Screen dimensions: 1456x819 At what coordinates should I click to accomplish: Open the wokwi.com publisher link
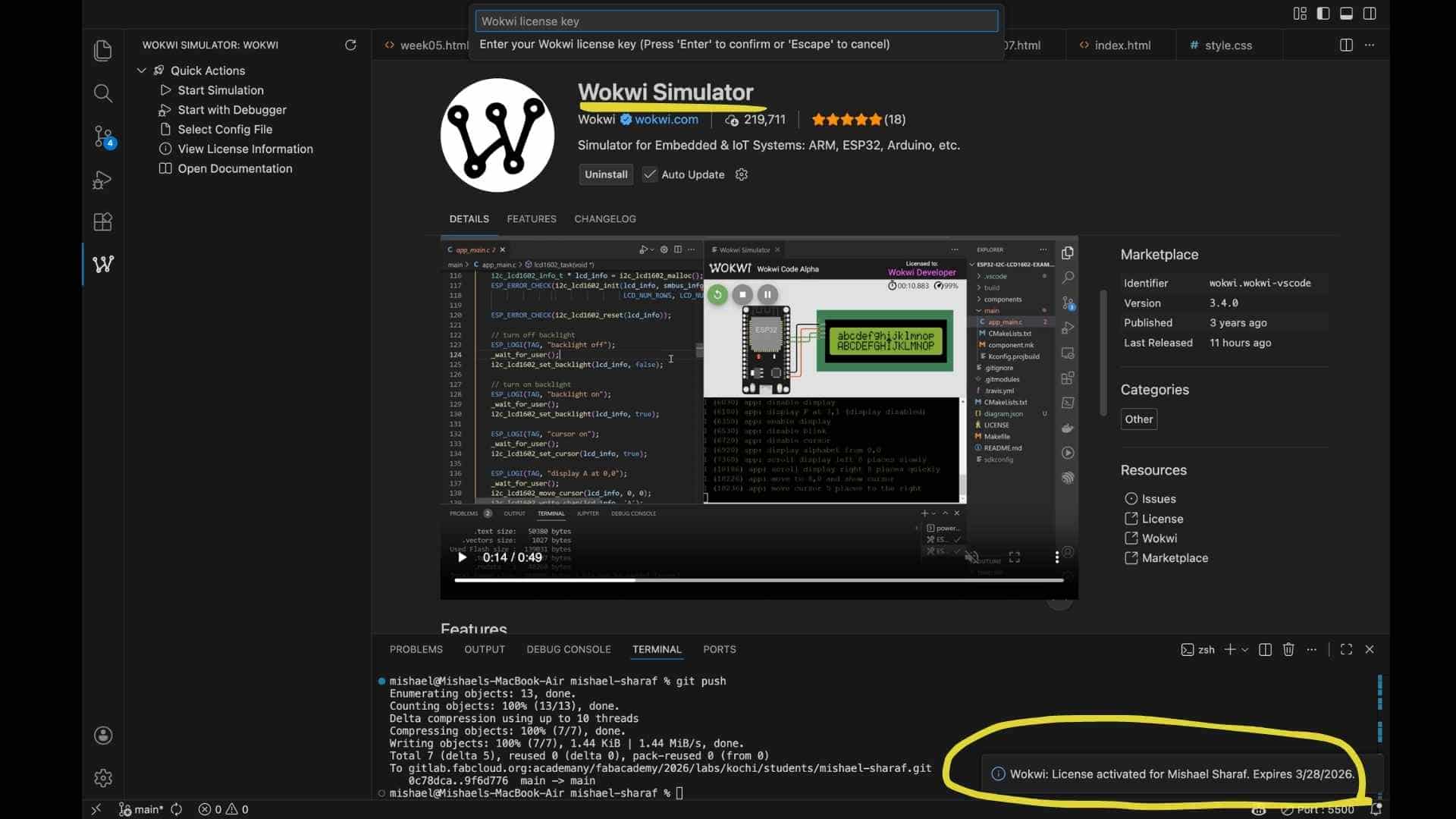tap(666, 119)
